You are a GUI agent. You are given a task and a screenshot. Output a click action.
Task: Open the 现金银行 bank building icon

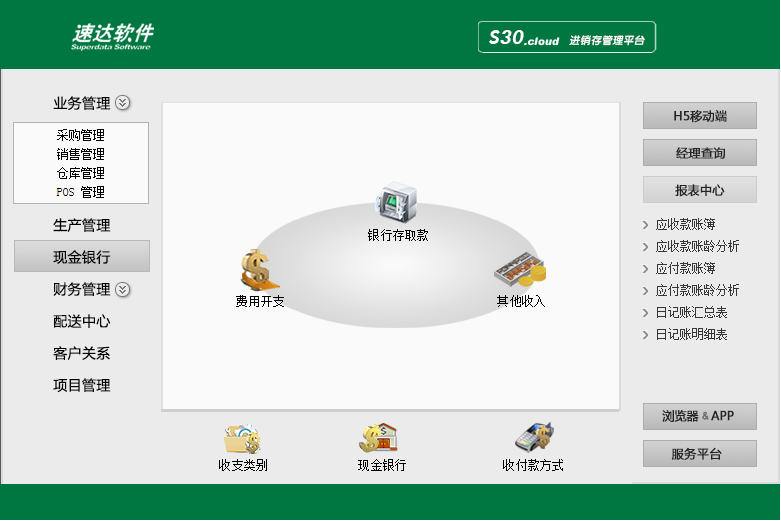(378, 438)
